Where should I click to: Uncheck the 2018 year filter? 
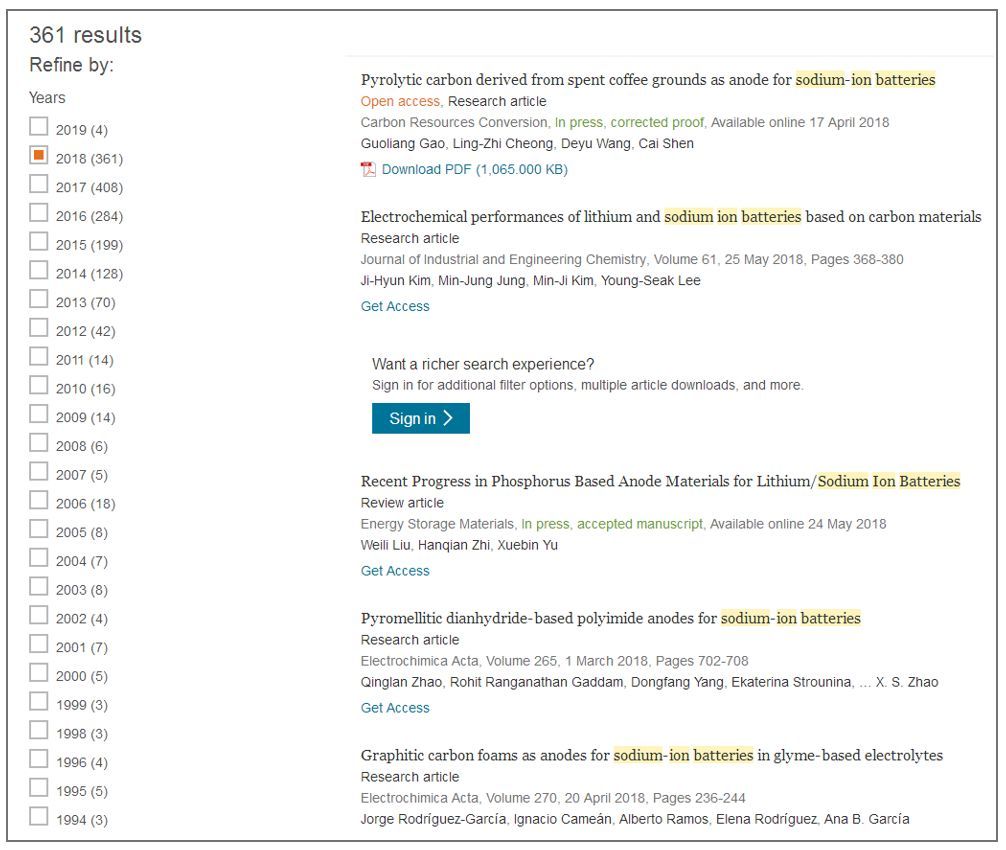coord(38,155)
